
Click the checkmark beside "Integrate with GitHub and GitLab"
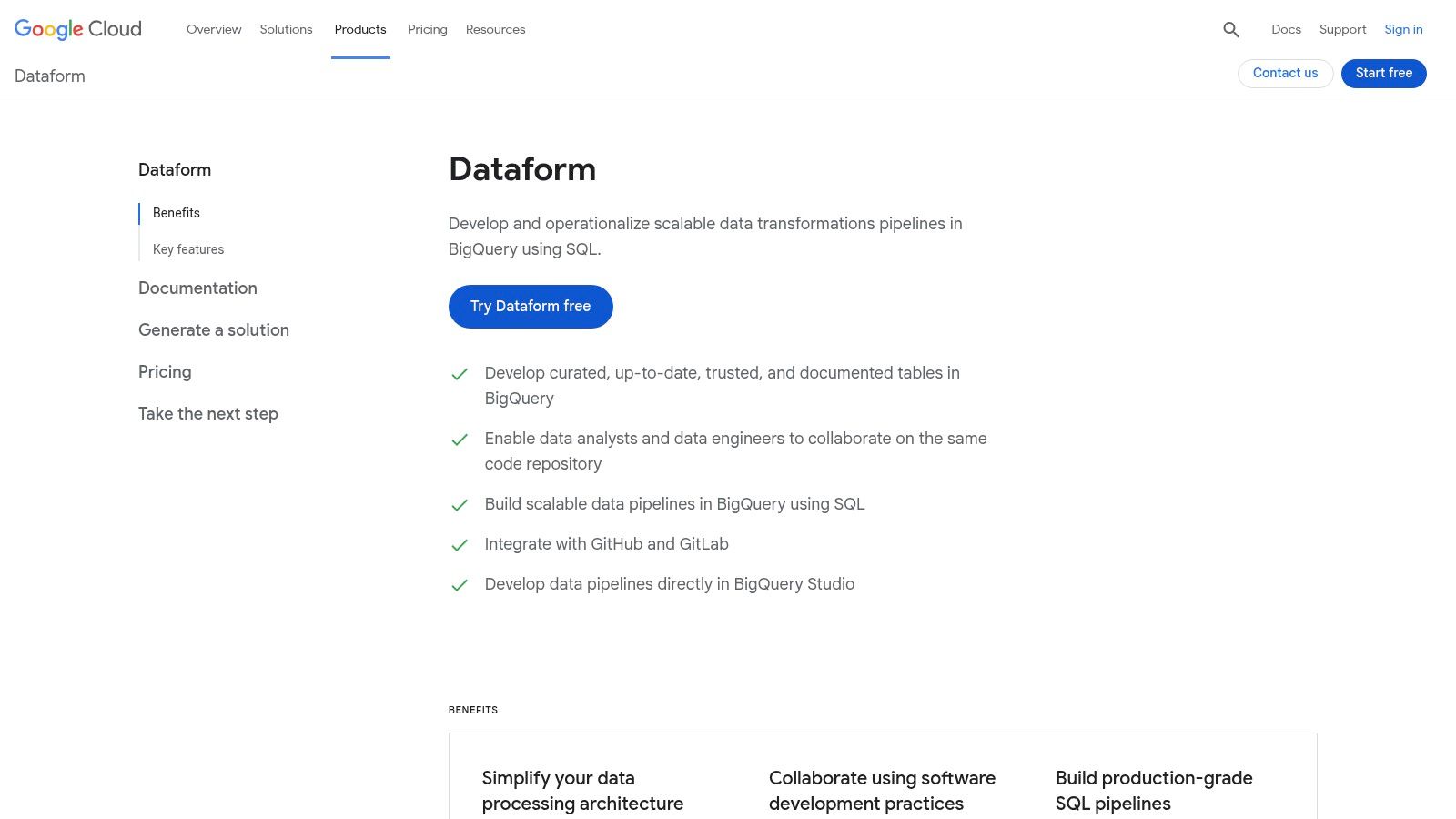460,544
